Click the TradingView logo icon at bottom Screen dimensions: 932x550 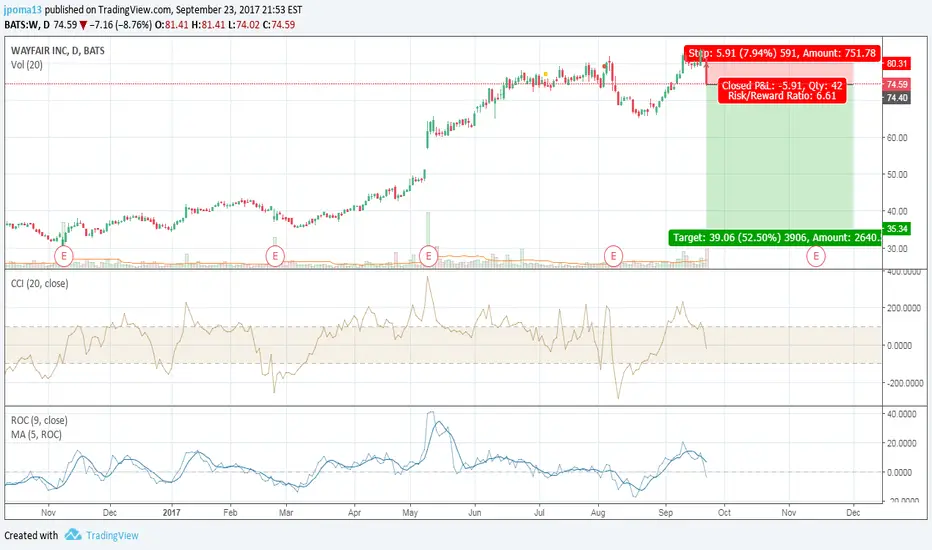[x=73, y=535]
